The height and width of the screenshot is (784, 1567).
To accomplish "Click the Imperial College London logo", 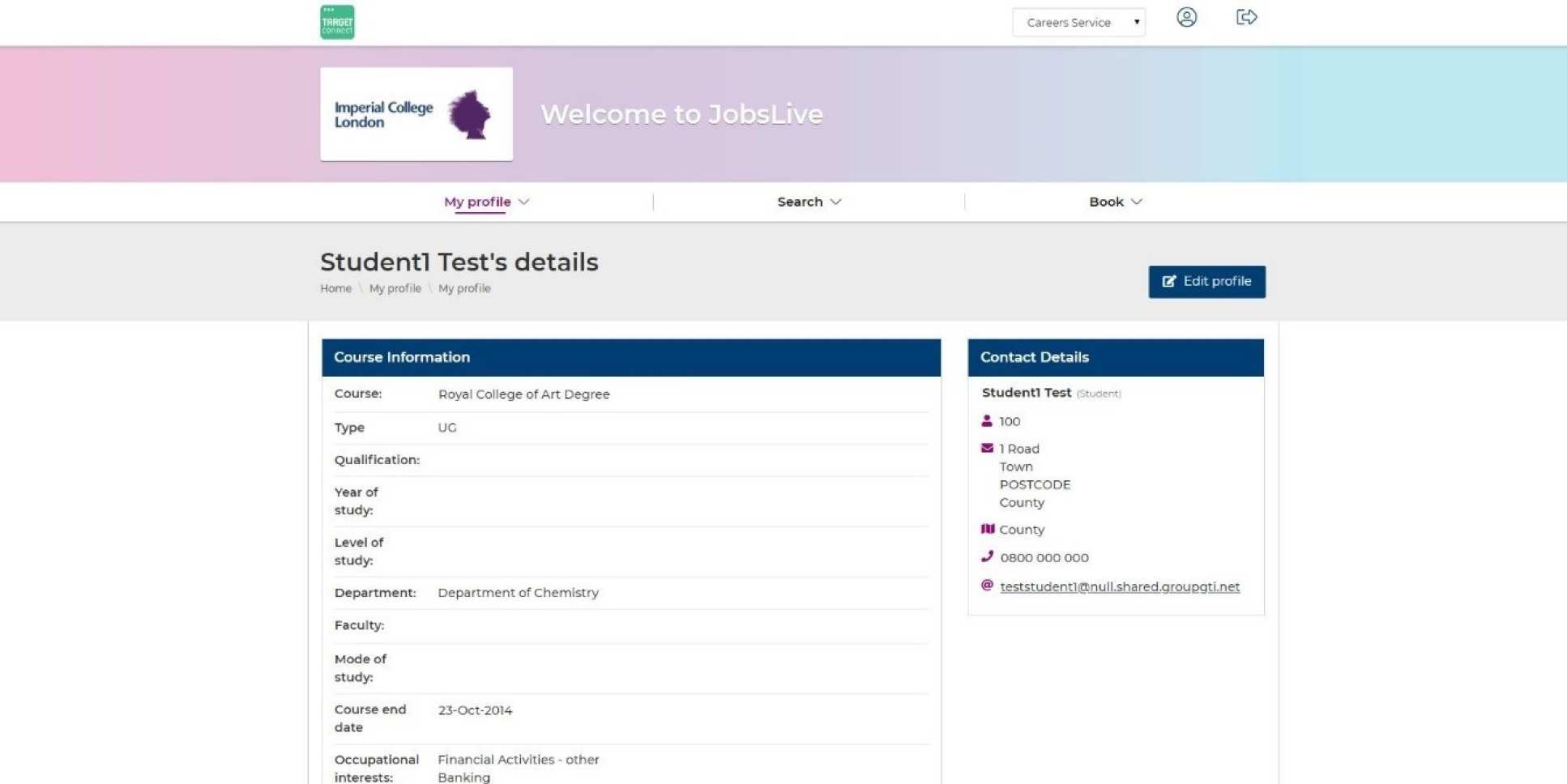I will 416,114.
